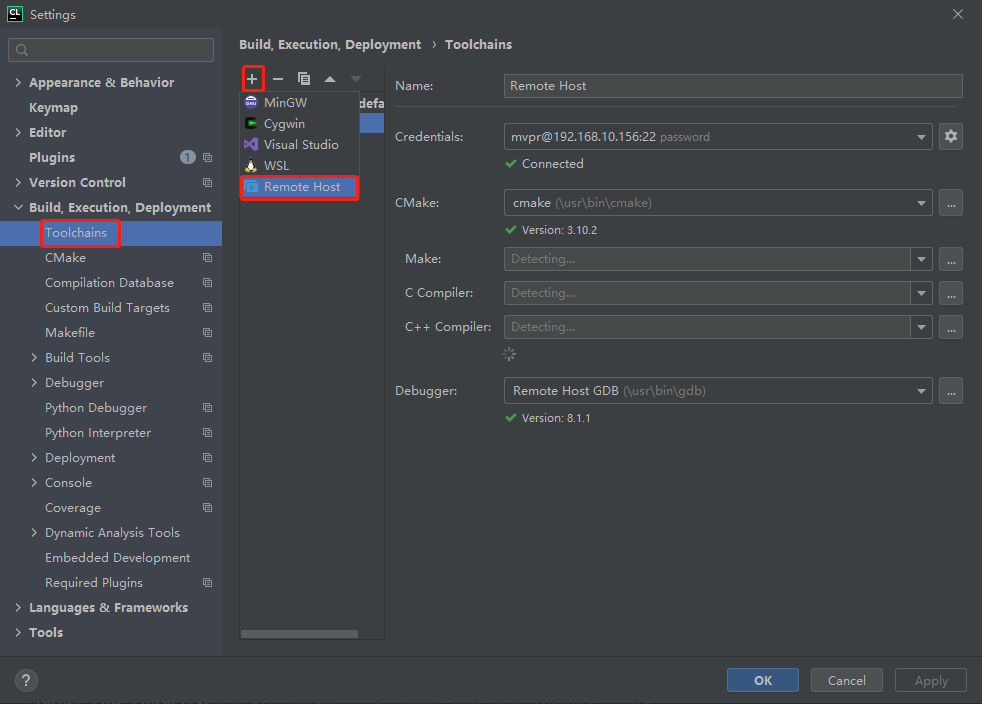Close the Settings dialog
The height and width of the screenshot is (704, 982).
[958, 14]
